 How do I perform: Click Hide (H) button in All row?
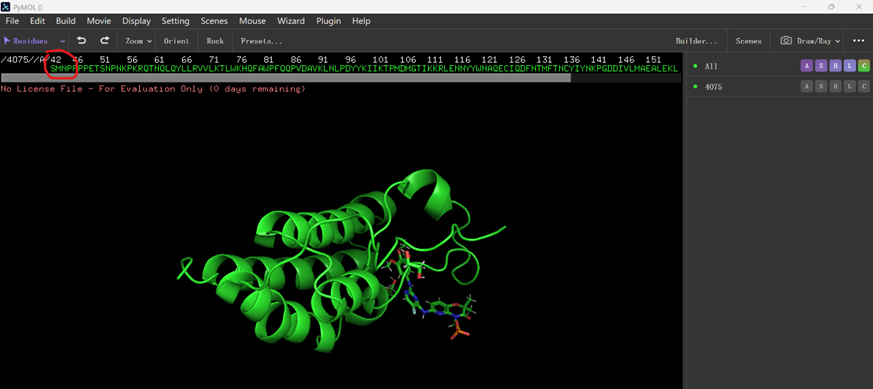coord(835,66)
